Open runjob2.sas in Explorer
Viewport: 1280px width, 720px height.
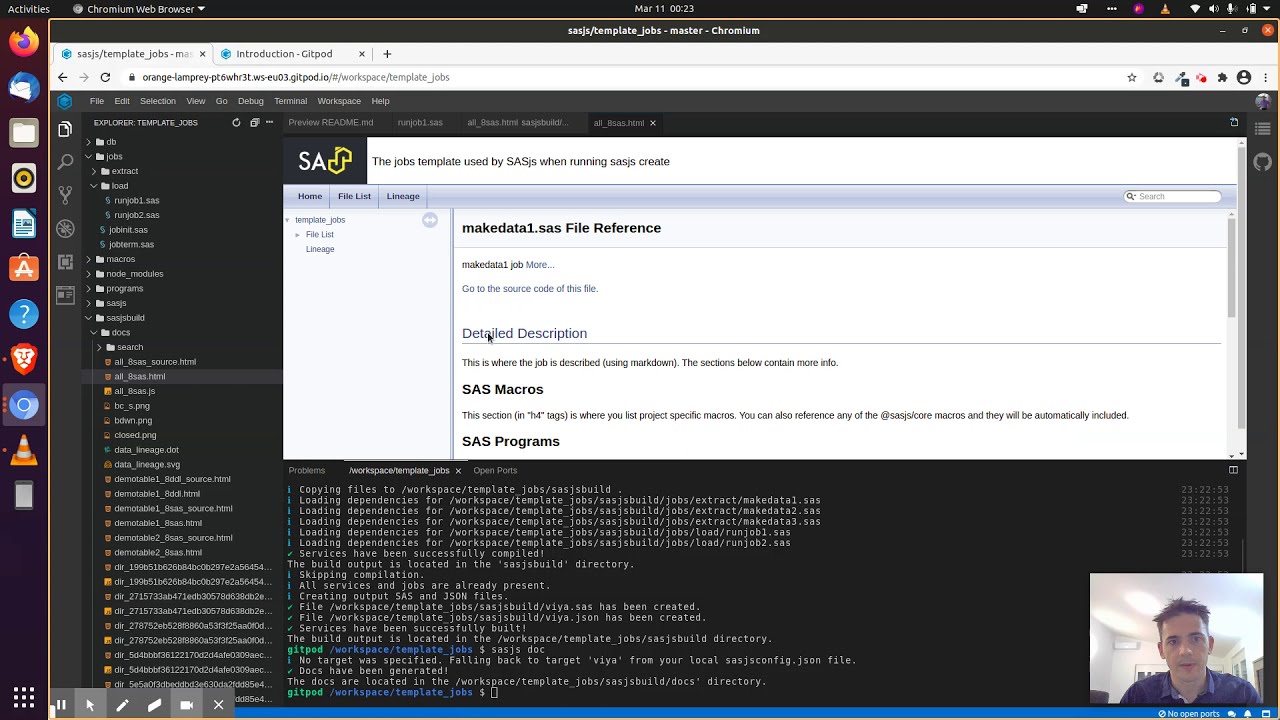136,215
